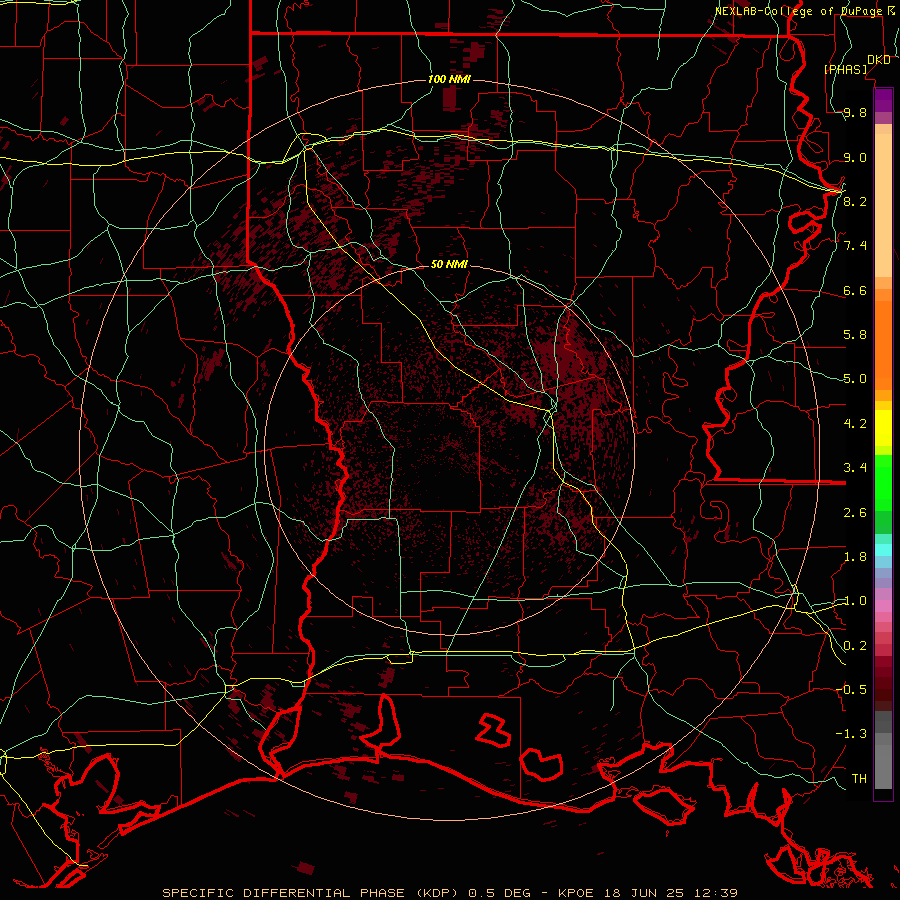
Task: Click the 4.2 value on the scale
Action: pos(855,423)
